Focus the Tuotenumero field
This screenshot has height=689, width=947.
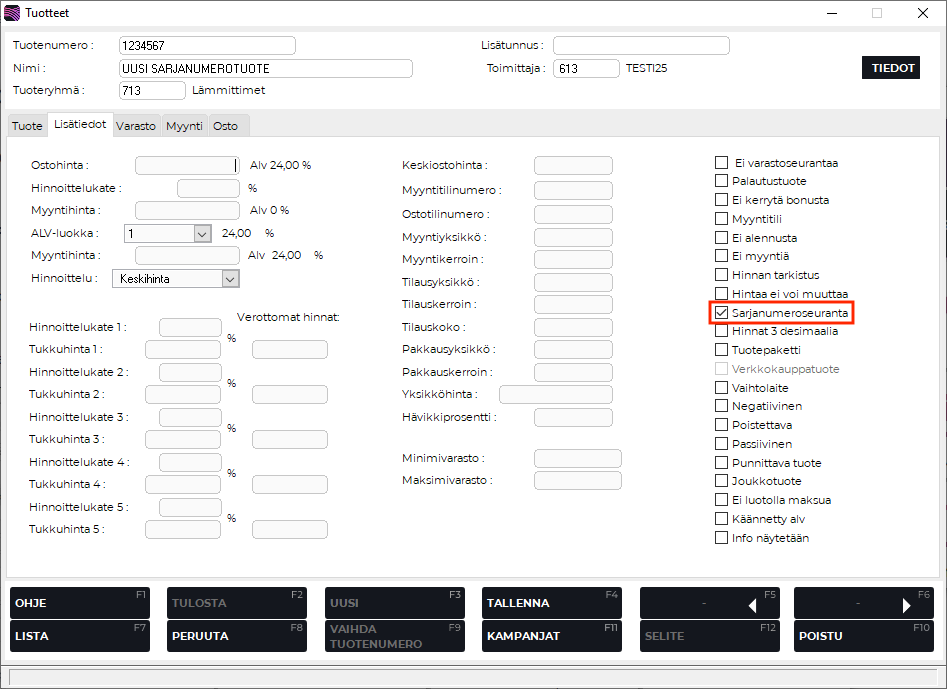click(206, 45)
